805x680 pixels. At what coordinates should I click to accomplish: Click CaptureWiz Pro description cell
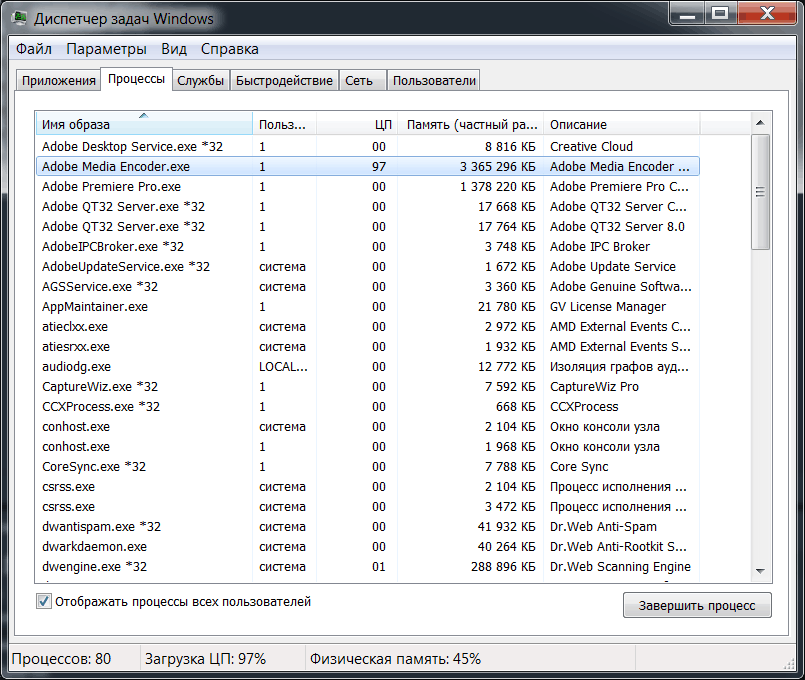[595, 387]
